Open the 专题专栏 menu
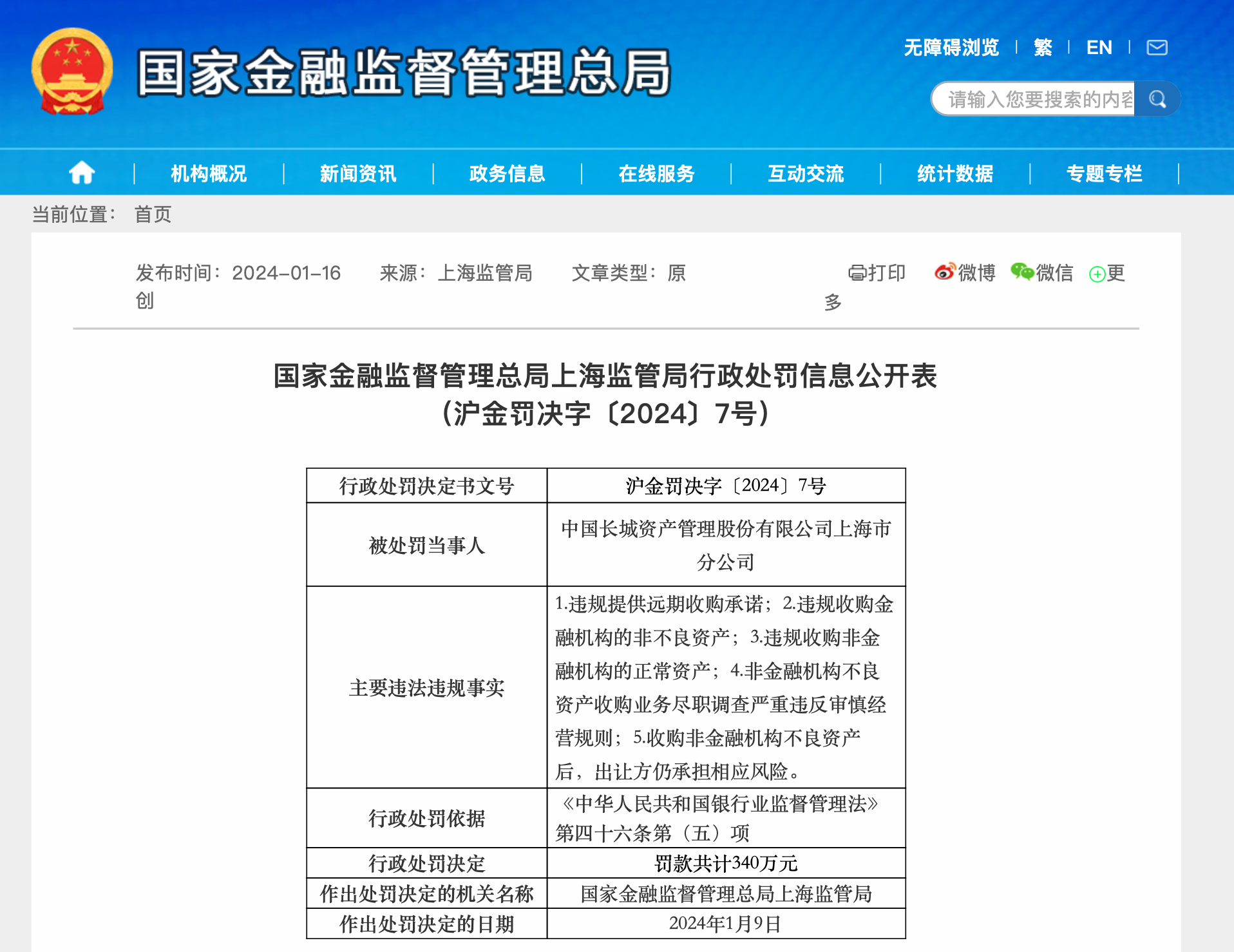Screen dimensions: 1234x952 pos(1105,173)
